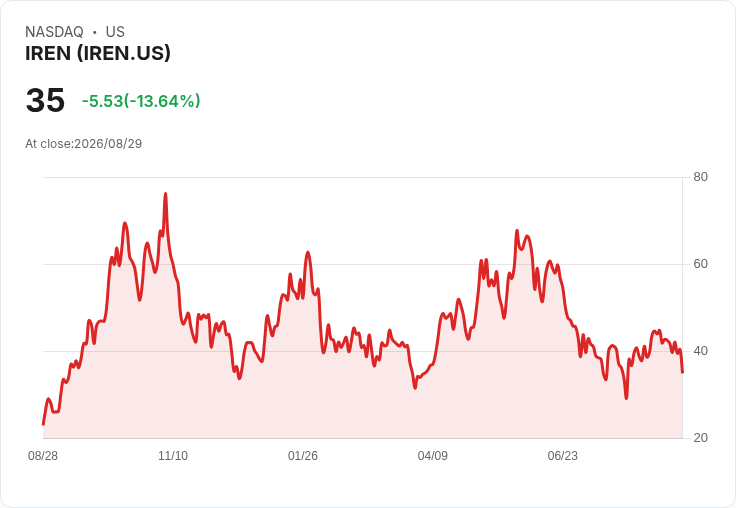Click the US market label
This screenshot has height=508, width=736.
(x=115, y=32)
